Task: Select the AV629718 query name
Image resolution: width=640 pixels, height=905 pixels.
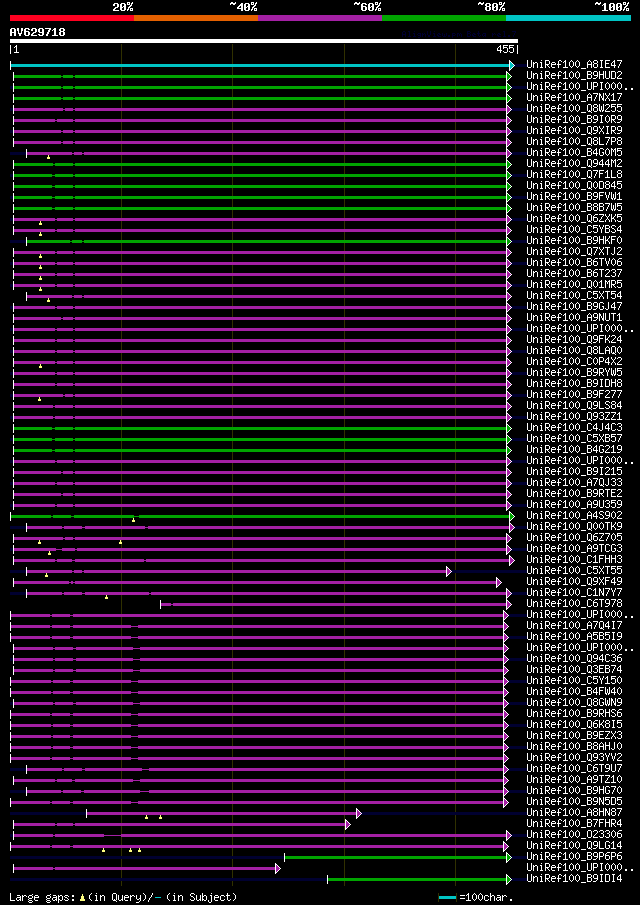Action: click(38, 32)
